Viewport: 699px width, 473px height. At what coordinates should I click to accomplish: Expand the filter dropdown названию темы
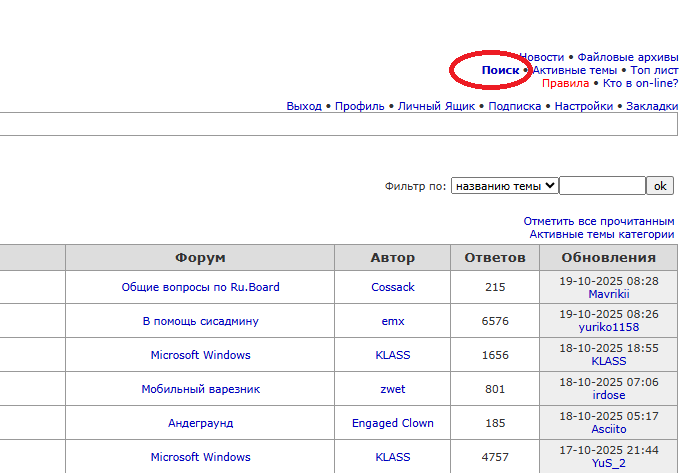(504, 186)
